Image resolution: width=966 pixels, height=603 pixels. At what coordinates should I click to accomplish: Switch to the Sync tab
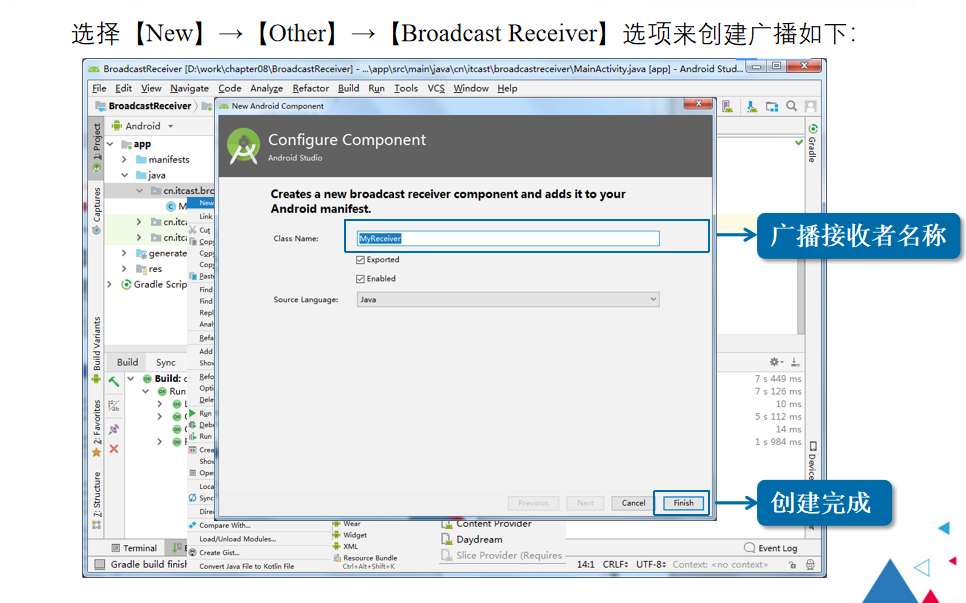[x=166, y=362]
